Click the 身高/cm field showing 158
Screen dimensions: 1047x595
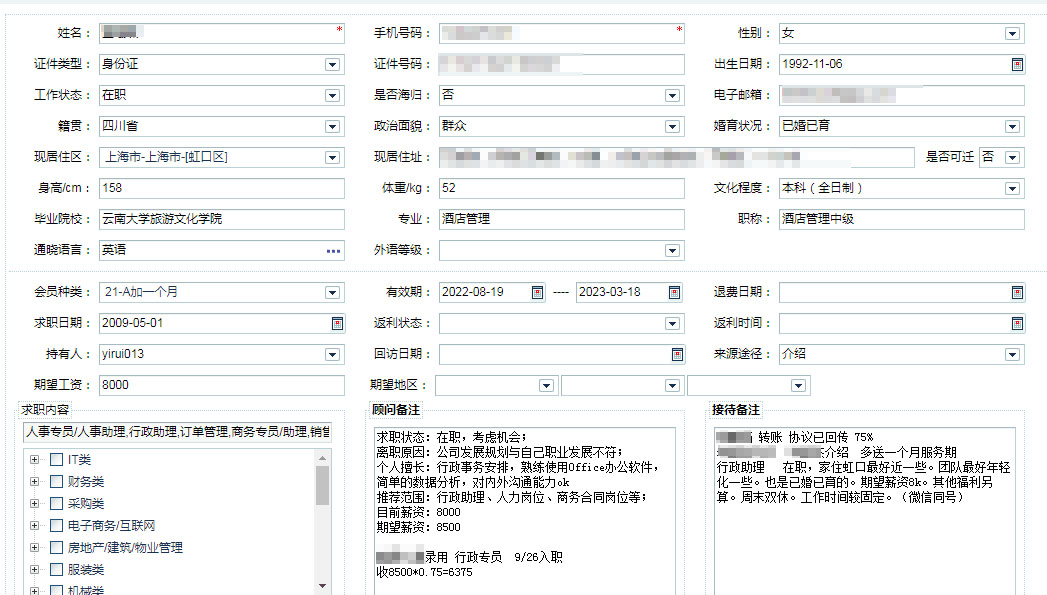(222, 188)
